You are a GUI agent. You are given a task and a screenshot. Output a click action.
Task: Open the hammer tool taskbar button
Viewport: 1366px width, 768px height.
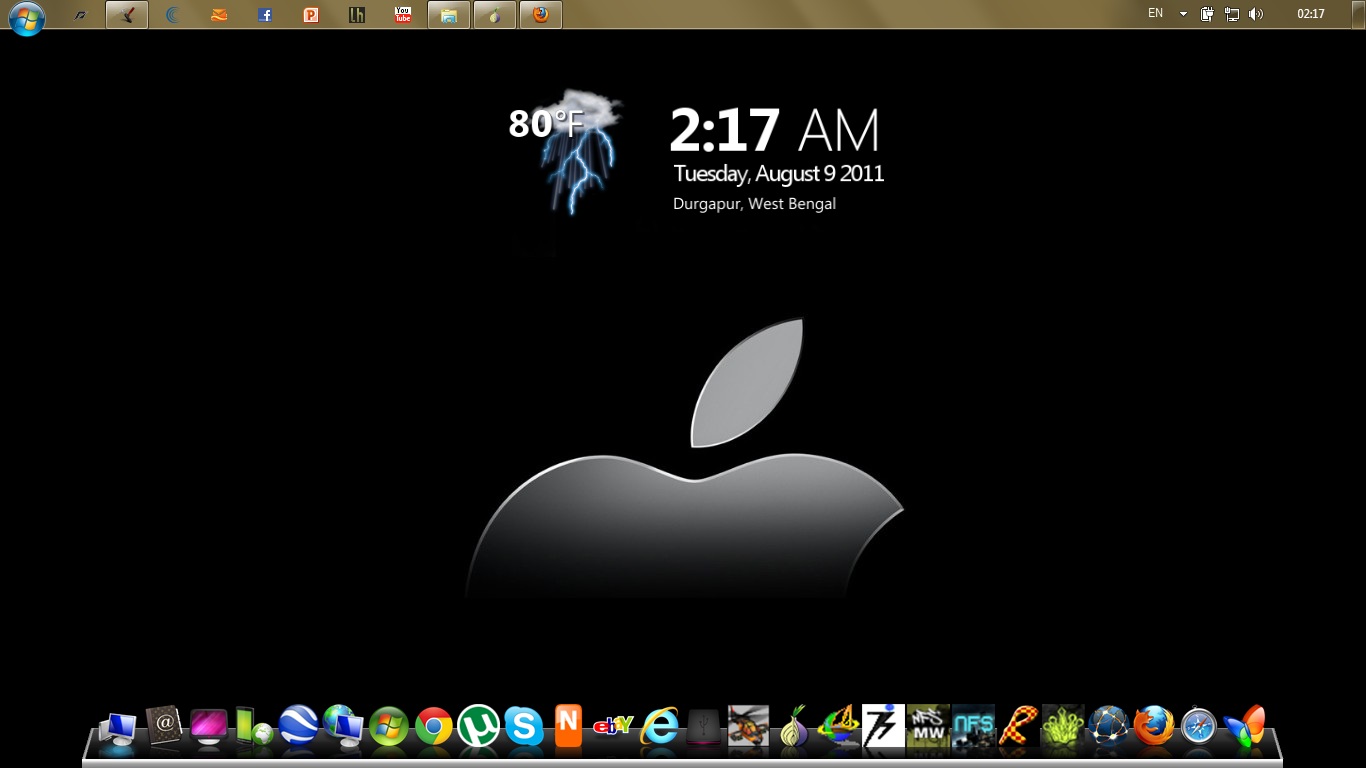click(127, 15)
